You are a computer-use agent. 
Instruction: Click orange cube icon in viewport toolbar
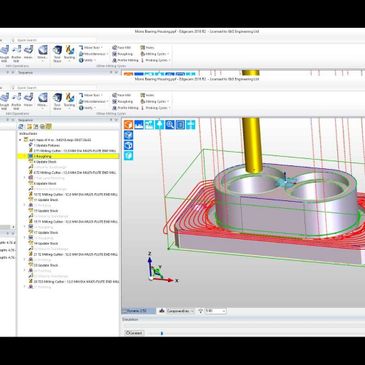[x=128, y=125]
